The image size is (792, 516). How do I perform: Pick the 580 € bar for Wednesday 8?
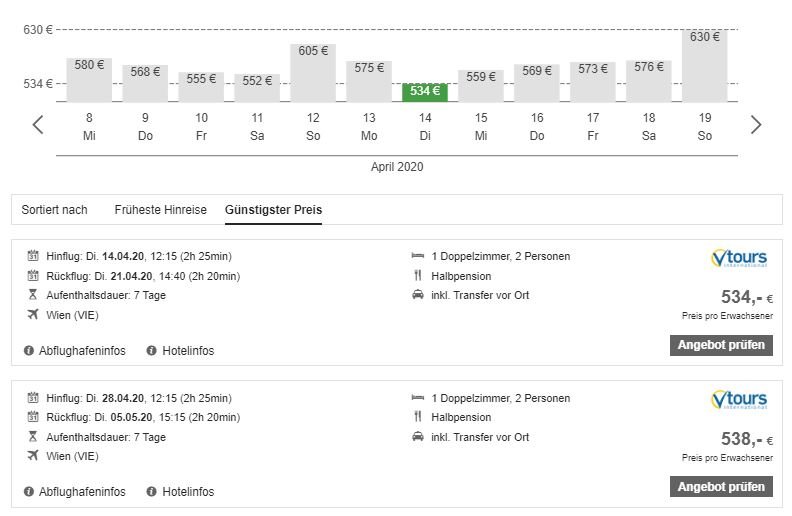coord(89,79)
